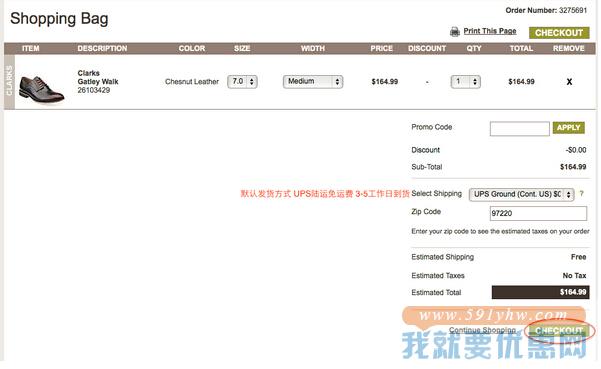Click the Continue Shopping link
This screenshot has height=369, width=601.
(482, 330)
